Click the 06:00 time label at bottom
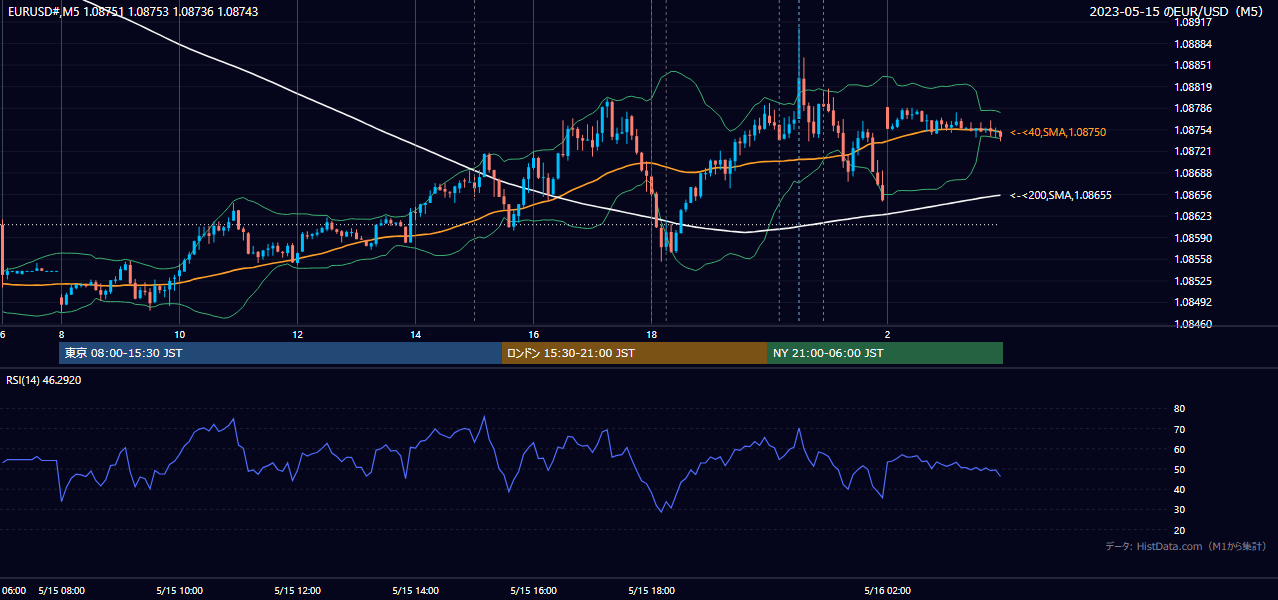Image resolution: width=1278 pixels, height=600 pixels. click(14, 591)
